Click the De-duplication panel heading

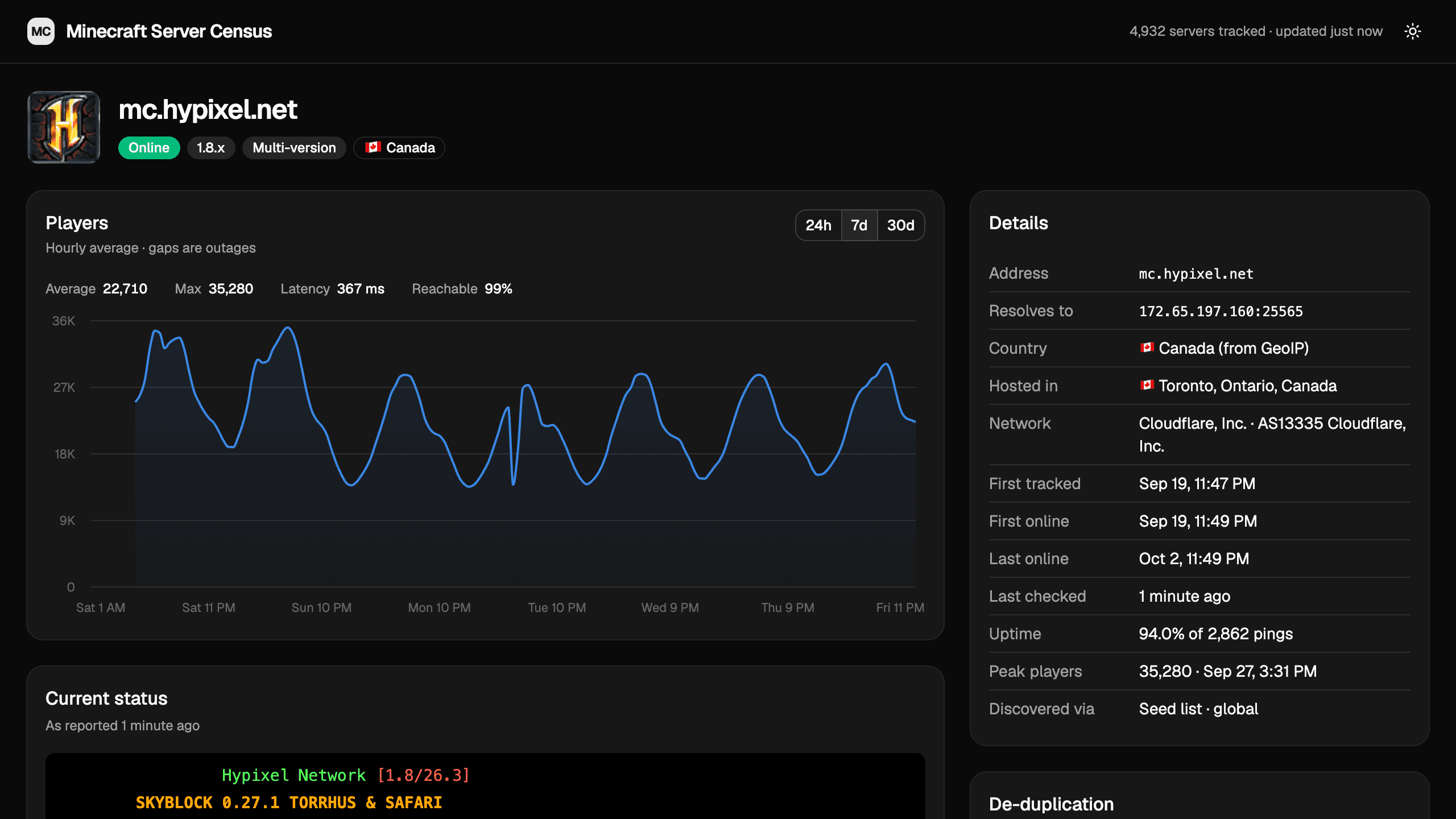coord(1051,804)
